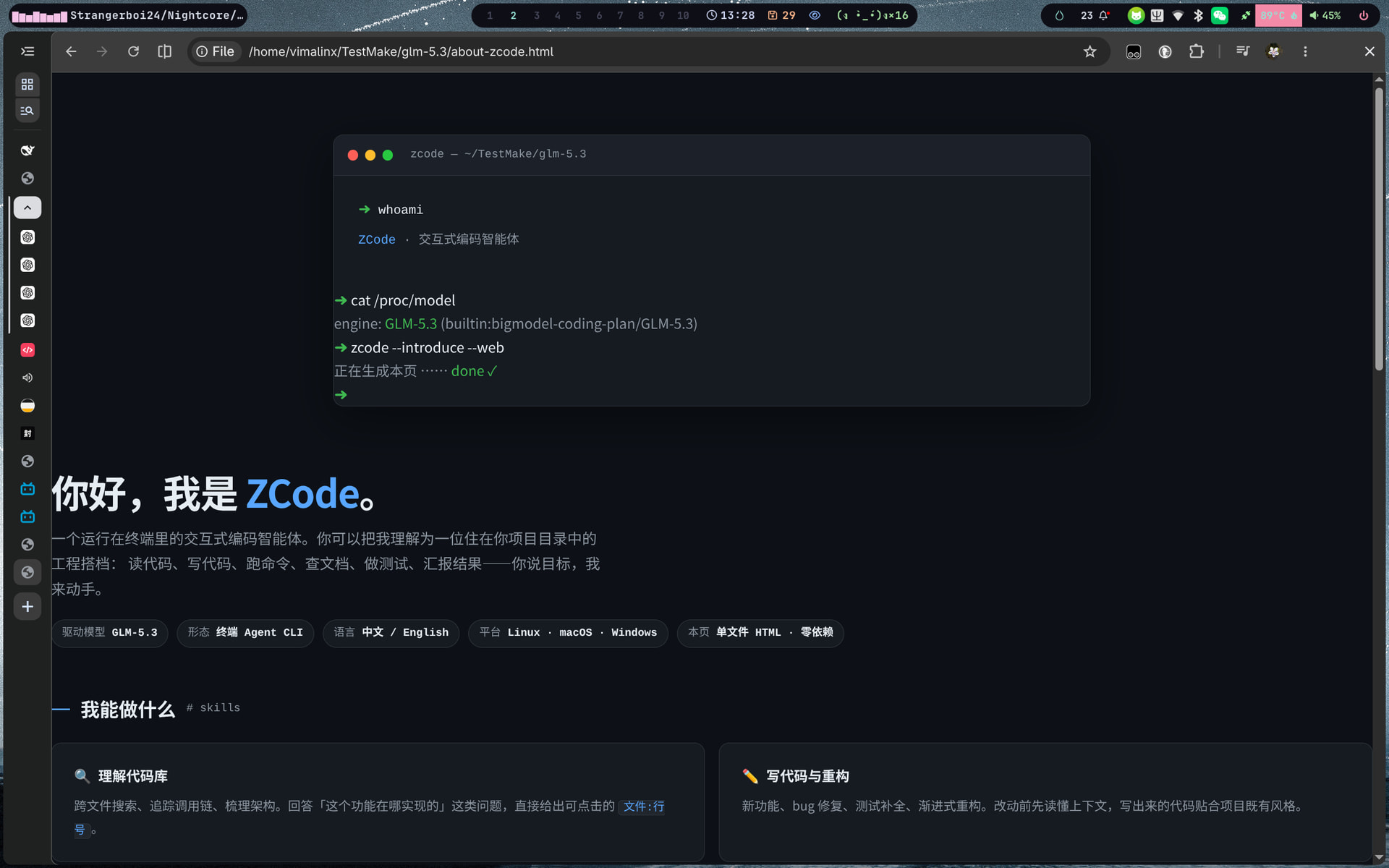Image resolution: width=1389 pixels, height=868 pixels.
Task: Switch to the first ChatGPT tab
Action: click(27, 237)
